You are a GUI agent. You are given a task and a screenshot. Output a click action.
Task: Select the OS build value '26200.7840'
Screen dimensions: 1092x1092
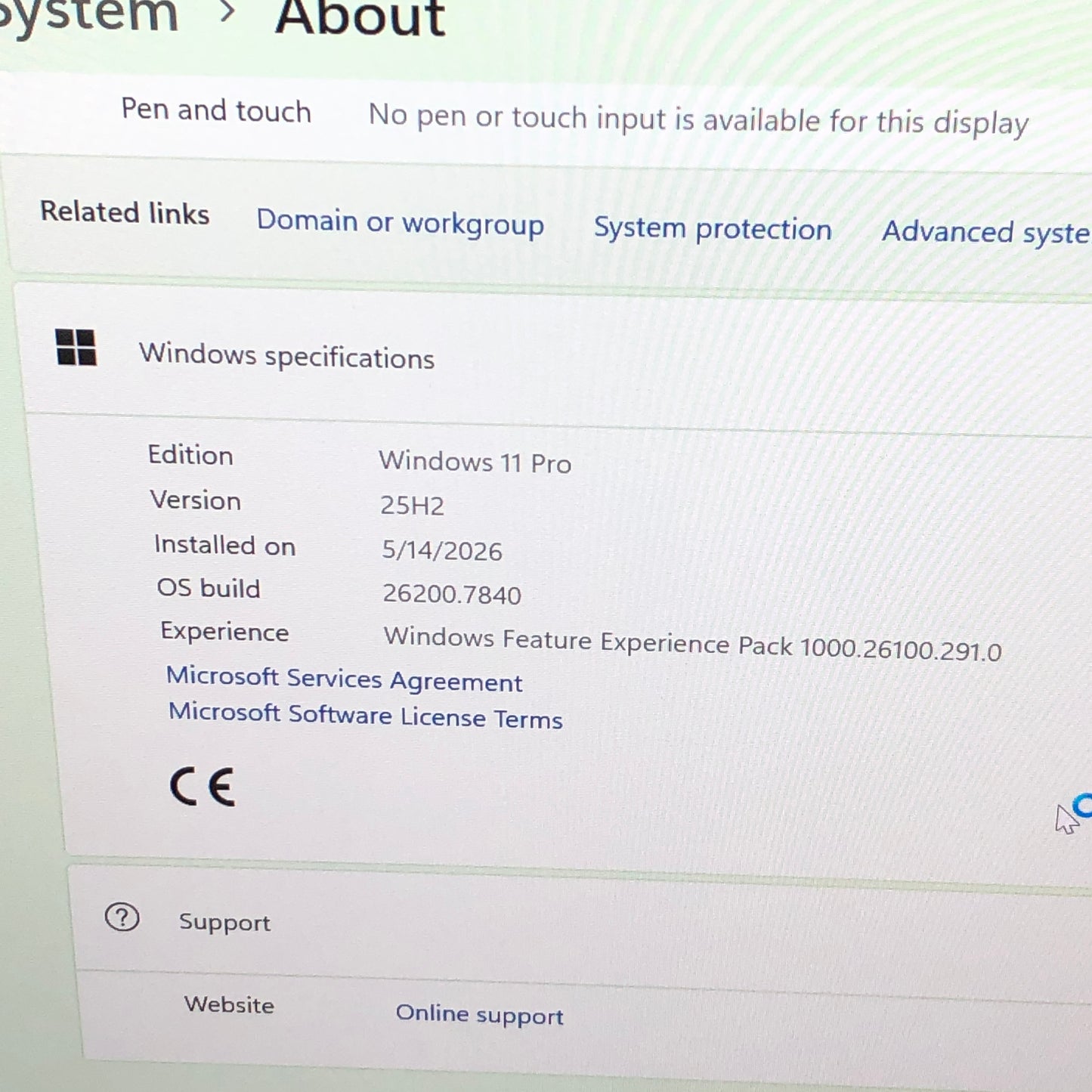tap(452, 594)
